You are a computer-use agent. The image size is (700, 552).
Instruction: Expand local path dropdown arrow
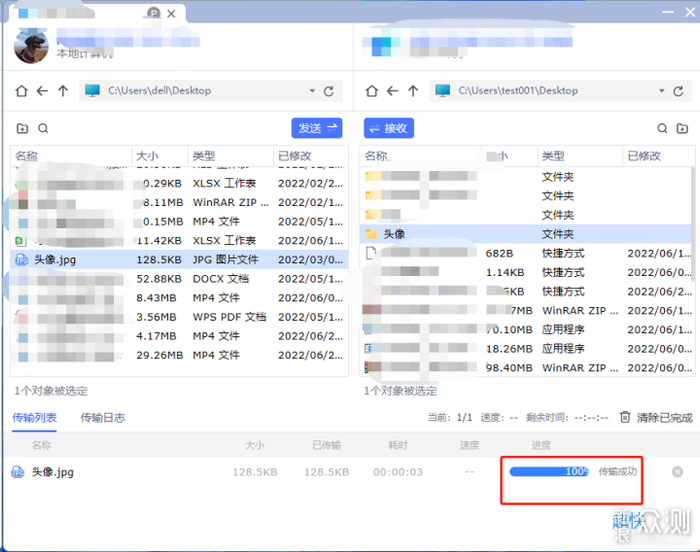pos(312,91)
